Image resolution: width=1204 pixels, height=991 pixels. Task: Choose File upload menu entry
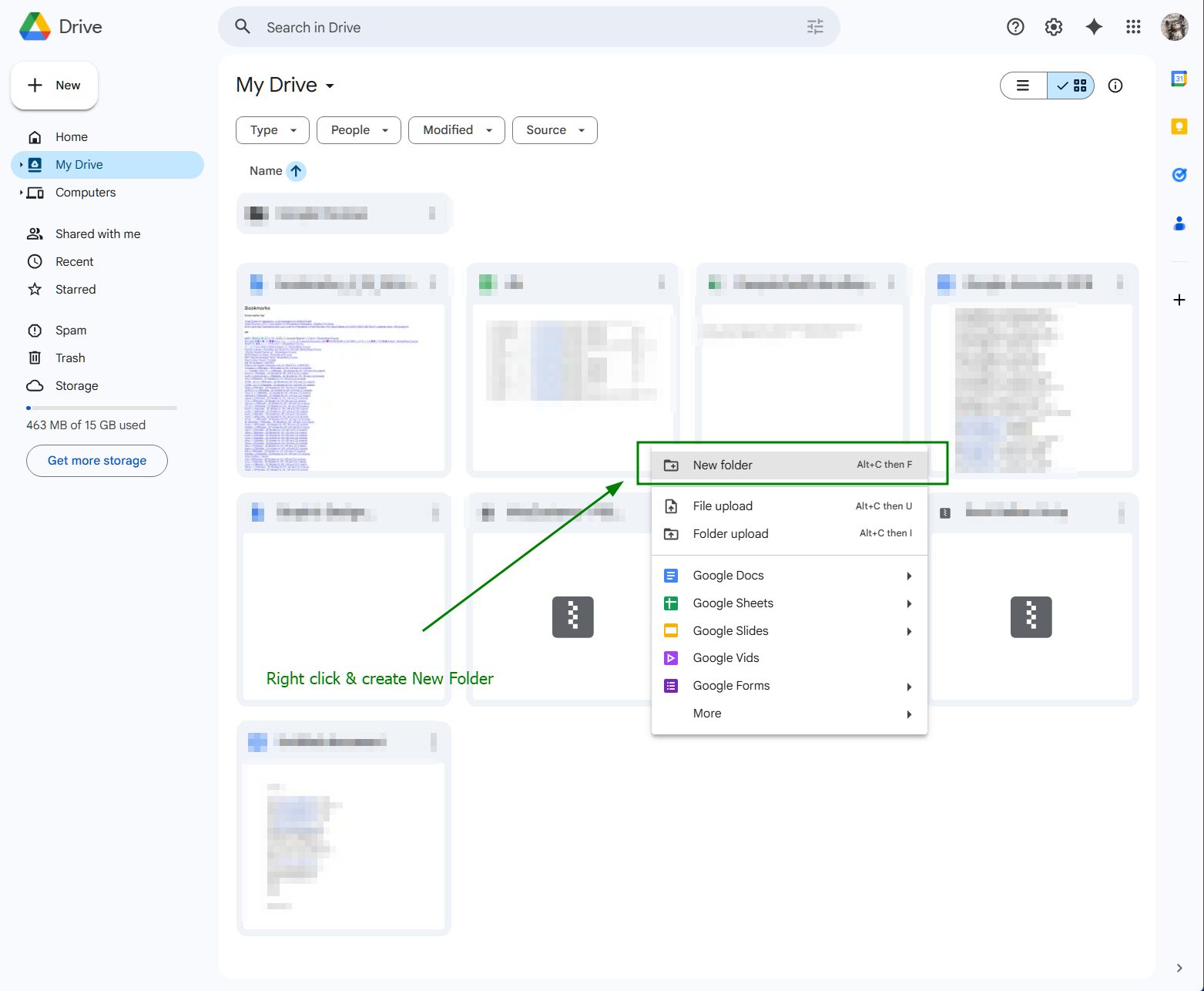click(x=790, y=506)
